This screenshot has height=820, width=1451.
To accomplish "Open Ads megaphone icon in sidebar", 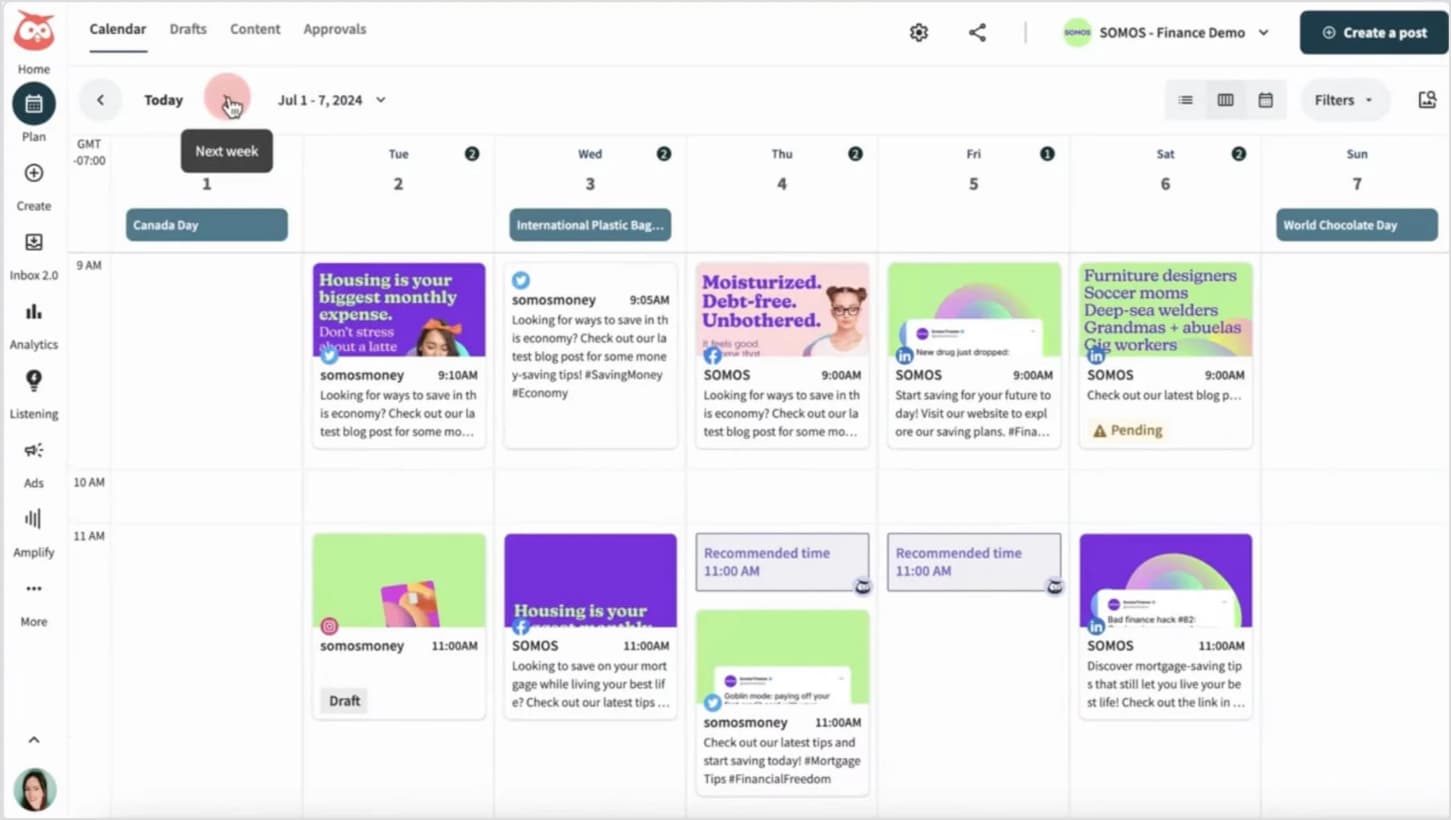I will (x=33, y=450).
